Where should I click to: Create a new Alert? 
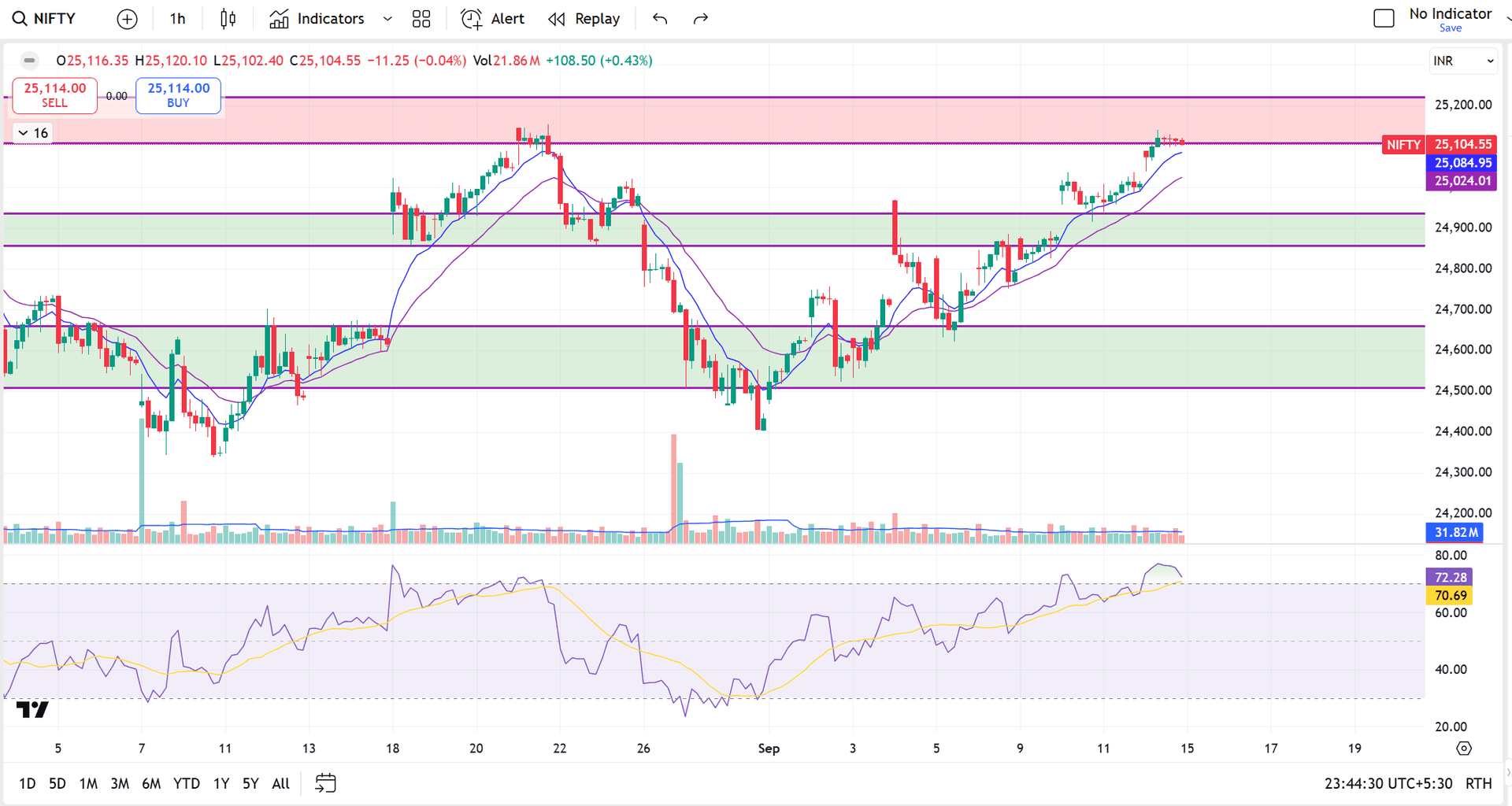(x=492, y=19)
